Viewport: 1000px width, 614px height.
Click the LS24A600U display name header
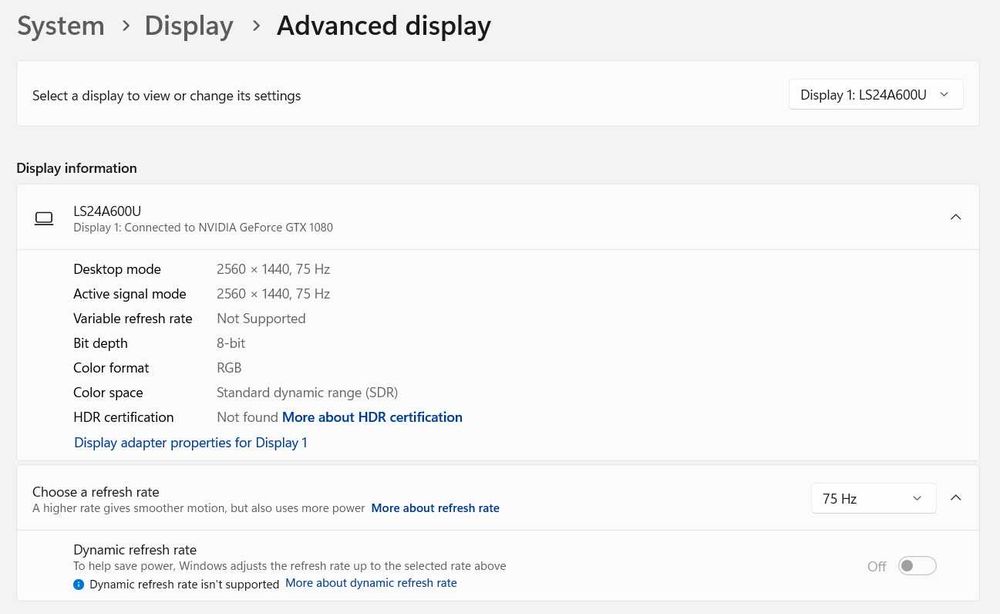(107, 211)
